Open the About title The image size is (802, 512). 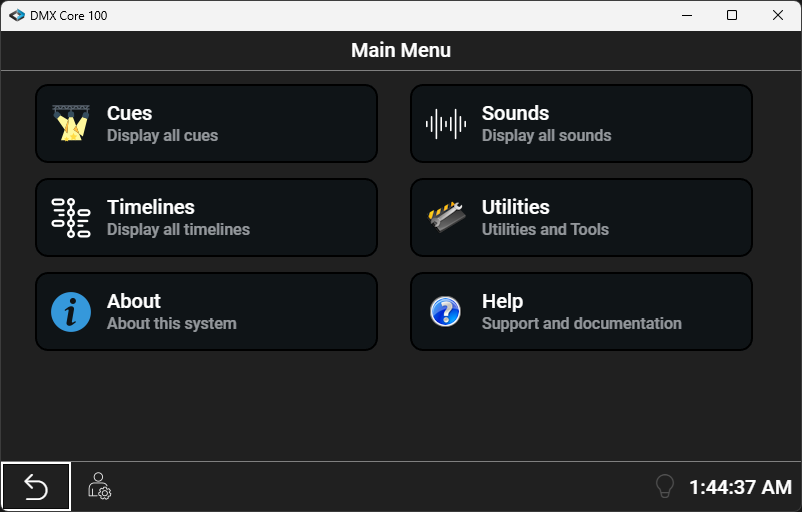click(x=134, y=301)
